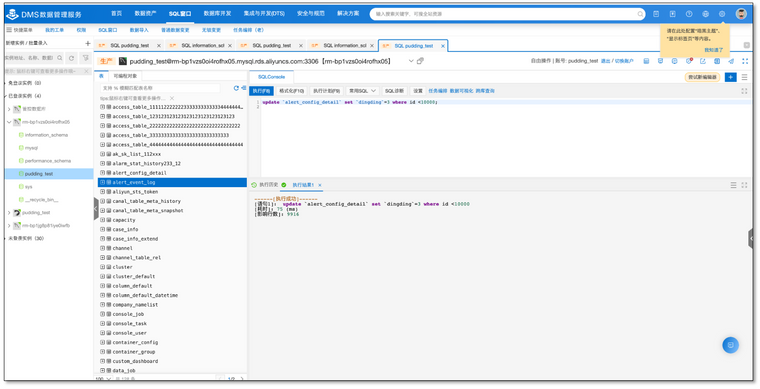Open 集成与开发(DTS) in the top navigation
This screenshot has height=389, width=760.
[264, 14]
